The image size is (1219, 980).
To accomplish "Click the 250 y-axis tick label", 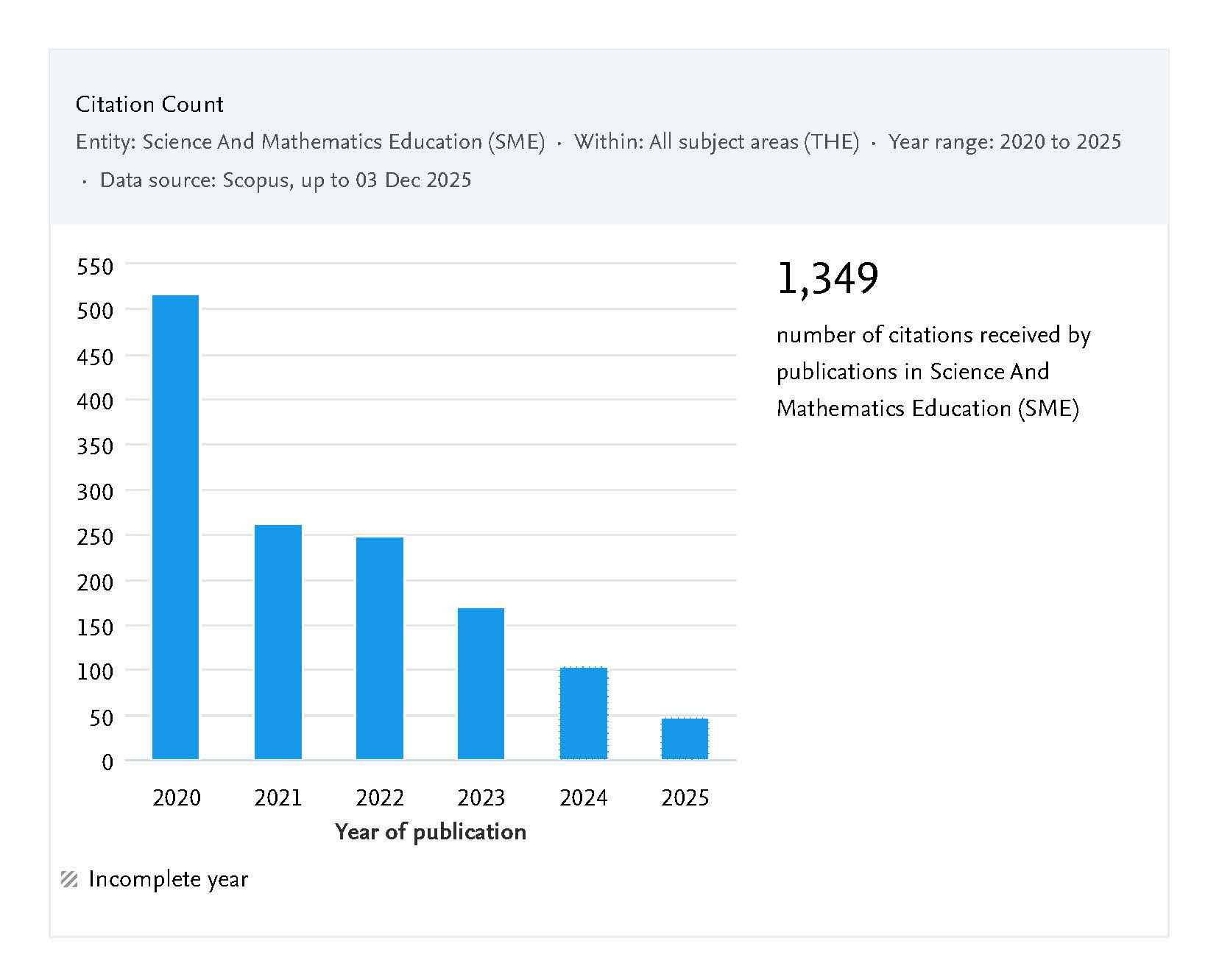I will 95,537.
